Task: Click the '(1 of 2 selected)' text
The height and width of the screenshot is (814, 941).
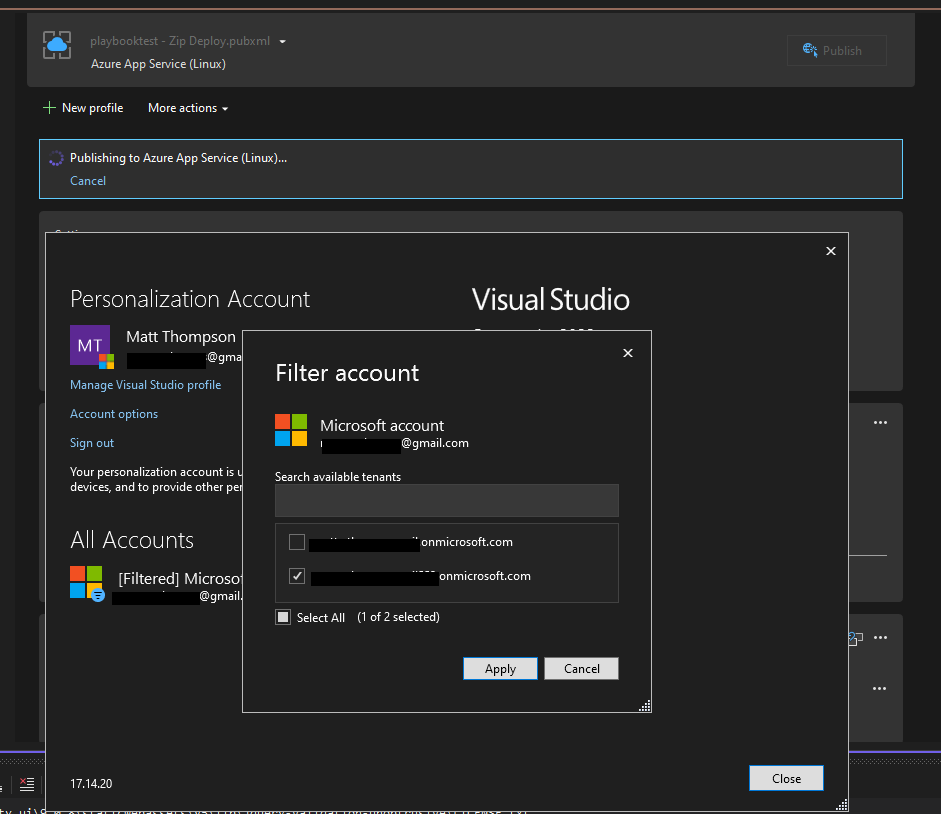Action: (398, 617)
